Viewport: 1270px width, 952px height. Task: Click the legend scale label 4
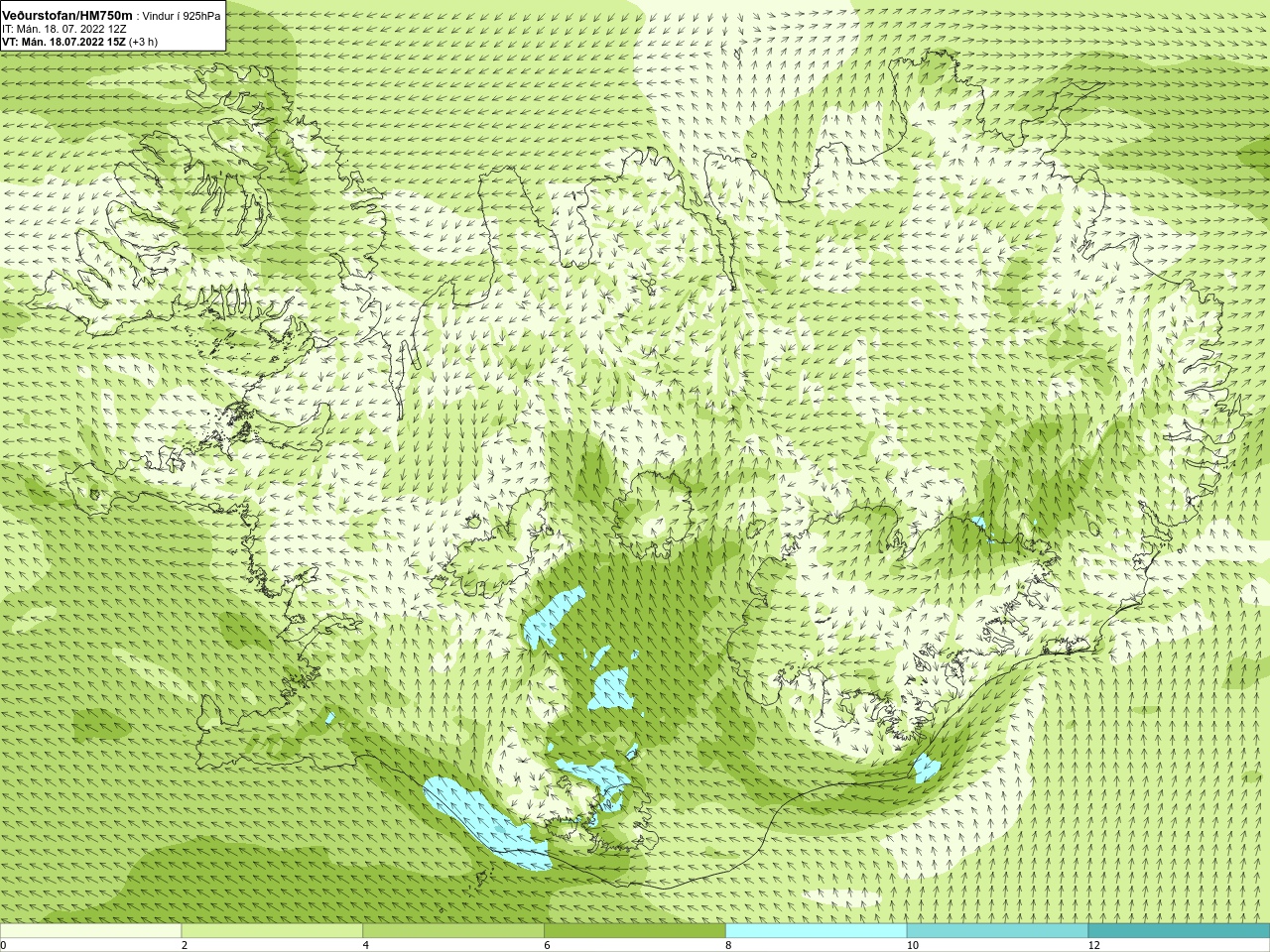[366, 945]
